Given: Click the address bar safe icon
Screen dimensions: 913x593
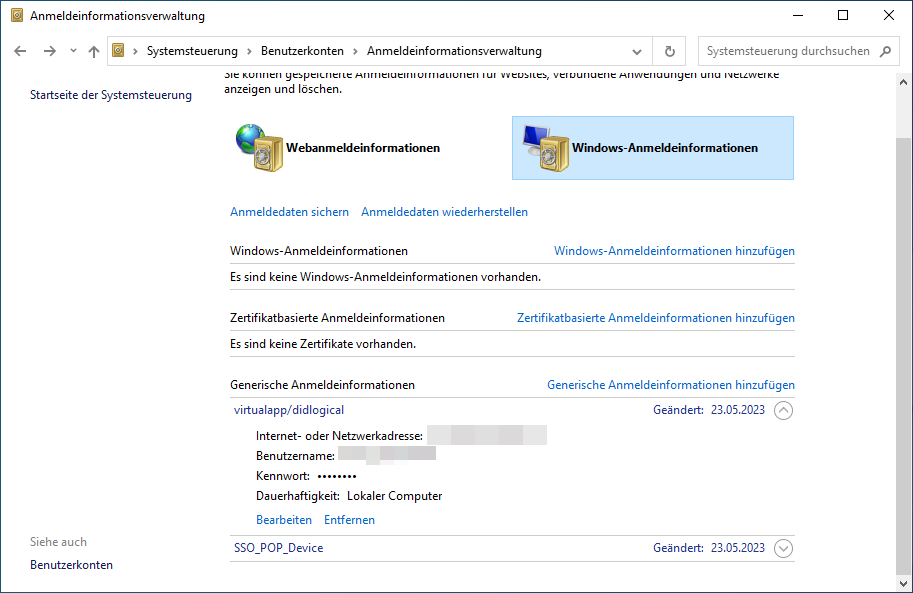Looking at the screenshot, I should (x=118, y=51).
